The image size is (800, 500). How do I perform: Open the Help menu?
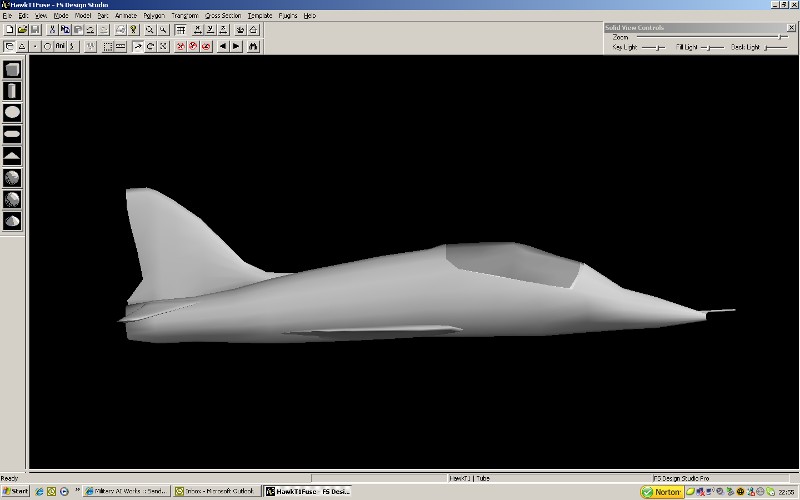point(310,16)
